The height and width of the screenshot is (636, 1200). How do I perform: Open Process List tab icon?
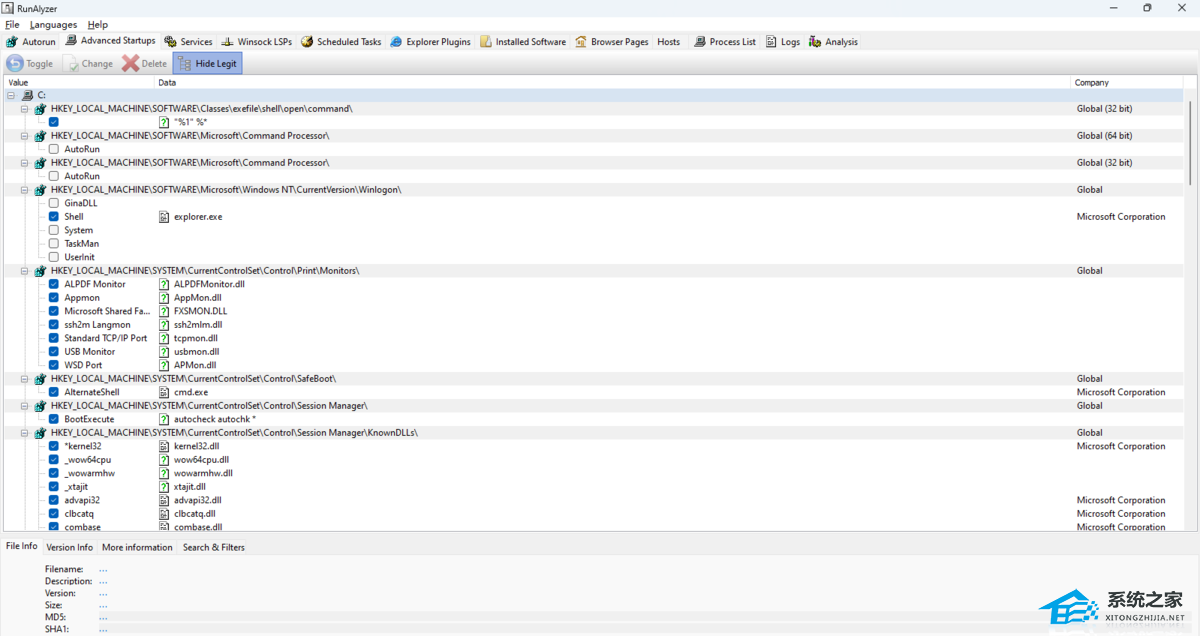[700, 42]
